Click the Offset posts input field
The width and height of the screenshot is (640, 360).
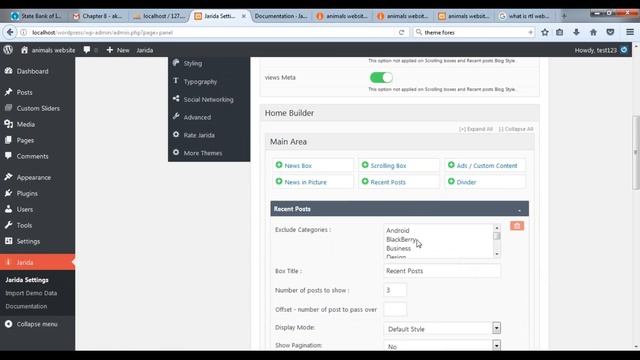click(x=395, y=309)
